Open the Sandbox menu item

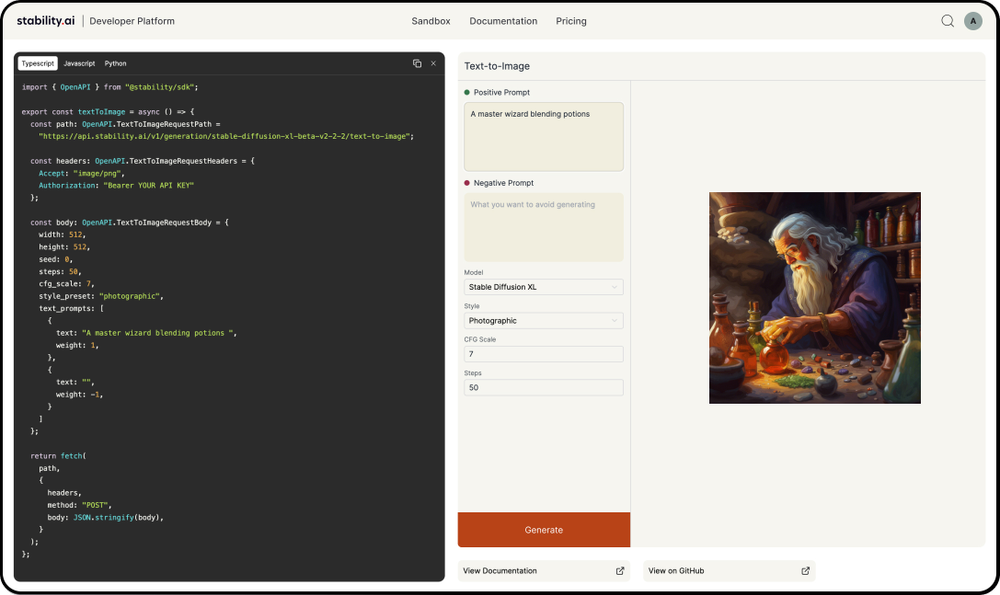[430, 21]
